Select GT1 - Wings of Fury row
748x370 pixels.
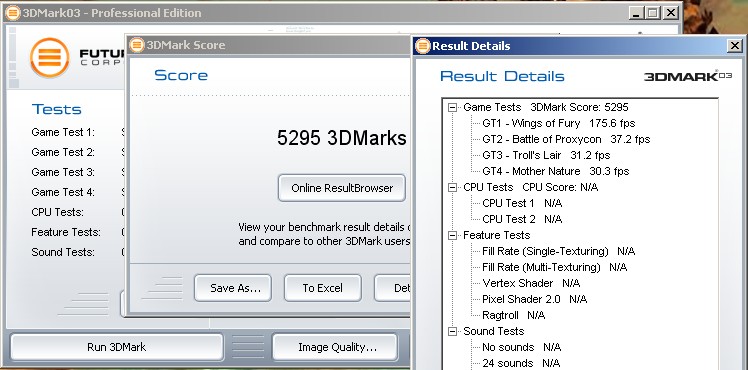point(559,123)
